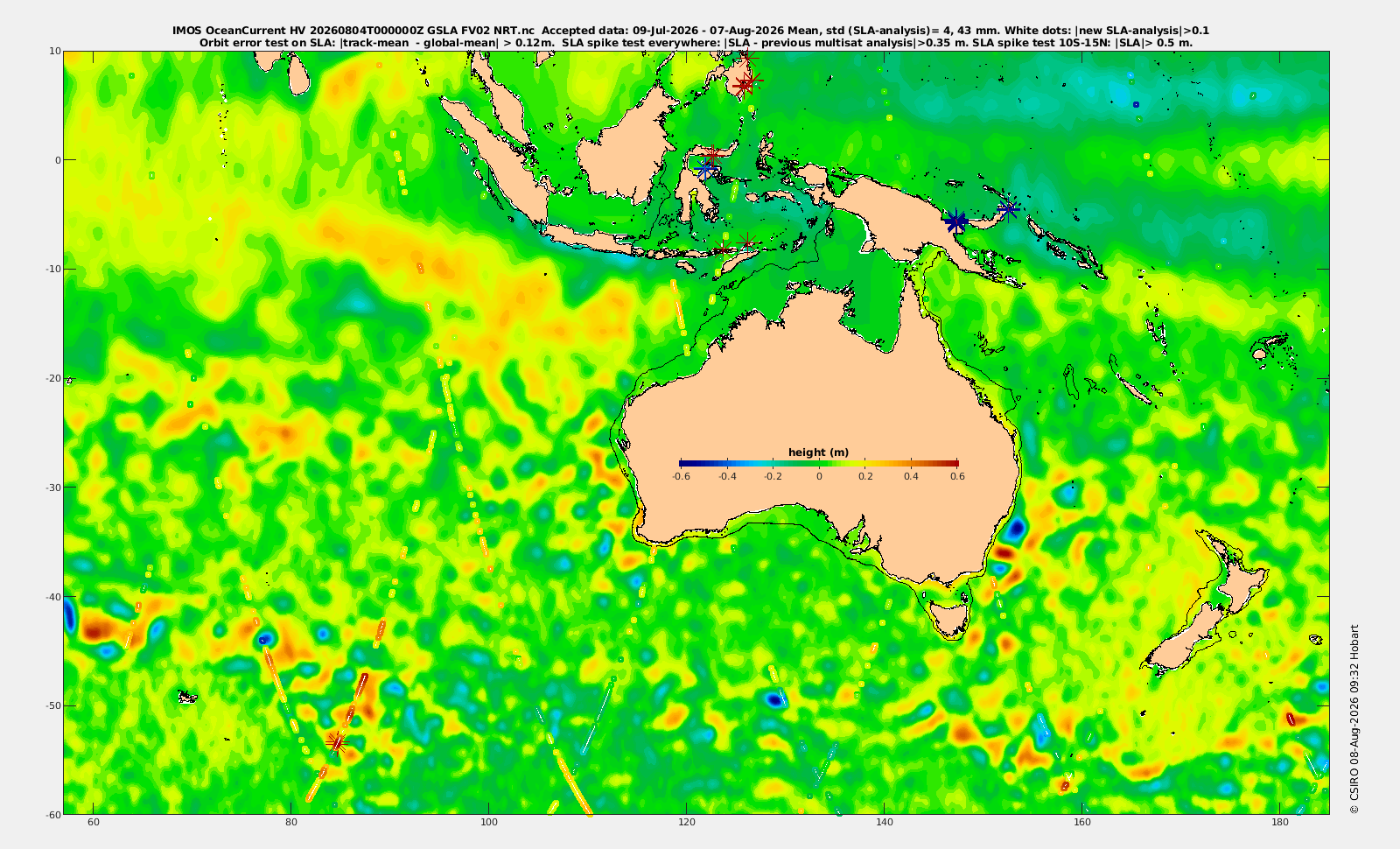Image resolution: width=1400 pixels, height=849 pixels.
Task: Click the longitude axis label '140'
Action: tap(885, 823)
